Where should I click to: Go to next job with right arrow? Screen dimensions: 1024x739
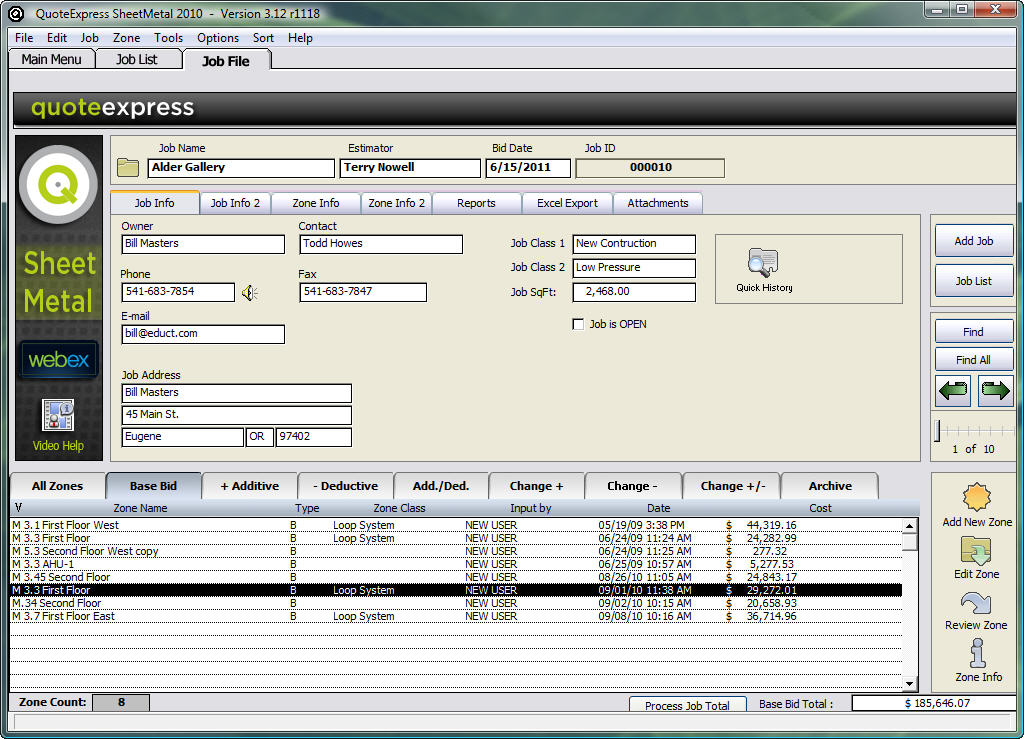pos(995,391)
